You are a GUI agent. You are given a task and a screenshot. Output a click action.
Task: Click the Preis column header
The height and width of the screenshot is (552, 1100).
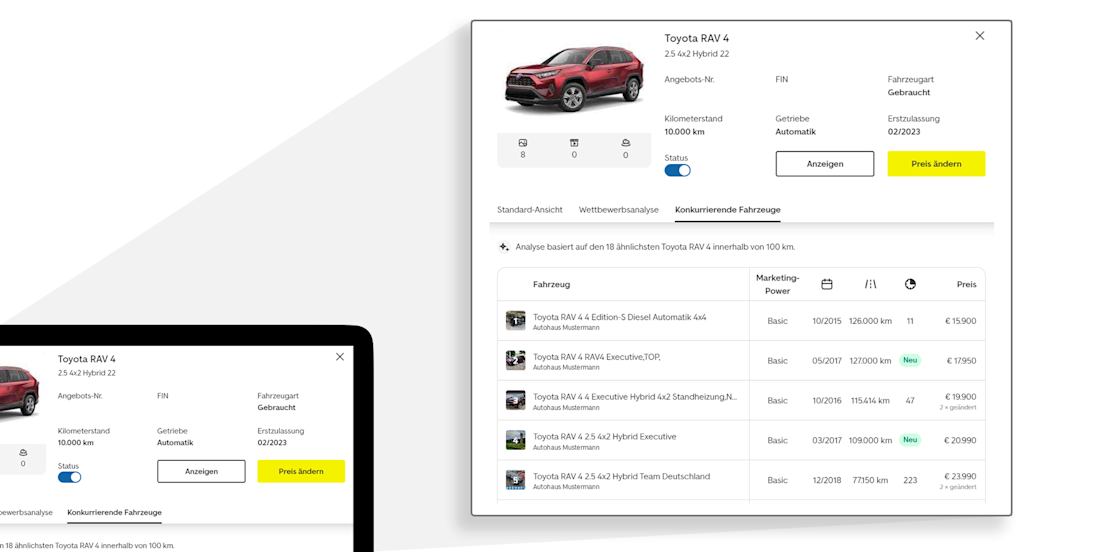coord(967,285)
